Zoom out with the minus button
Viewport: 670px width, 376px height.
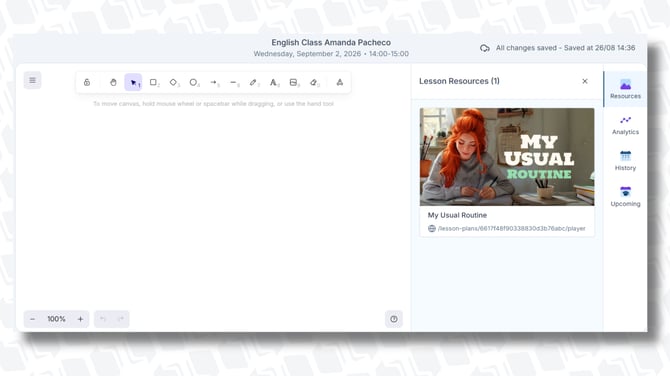[32, 319]
